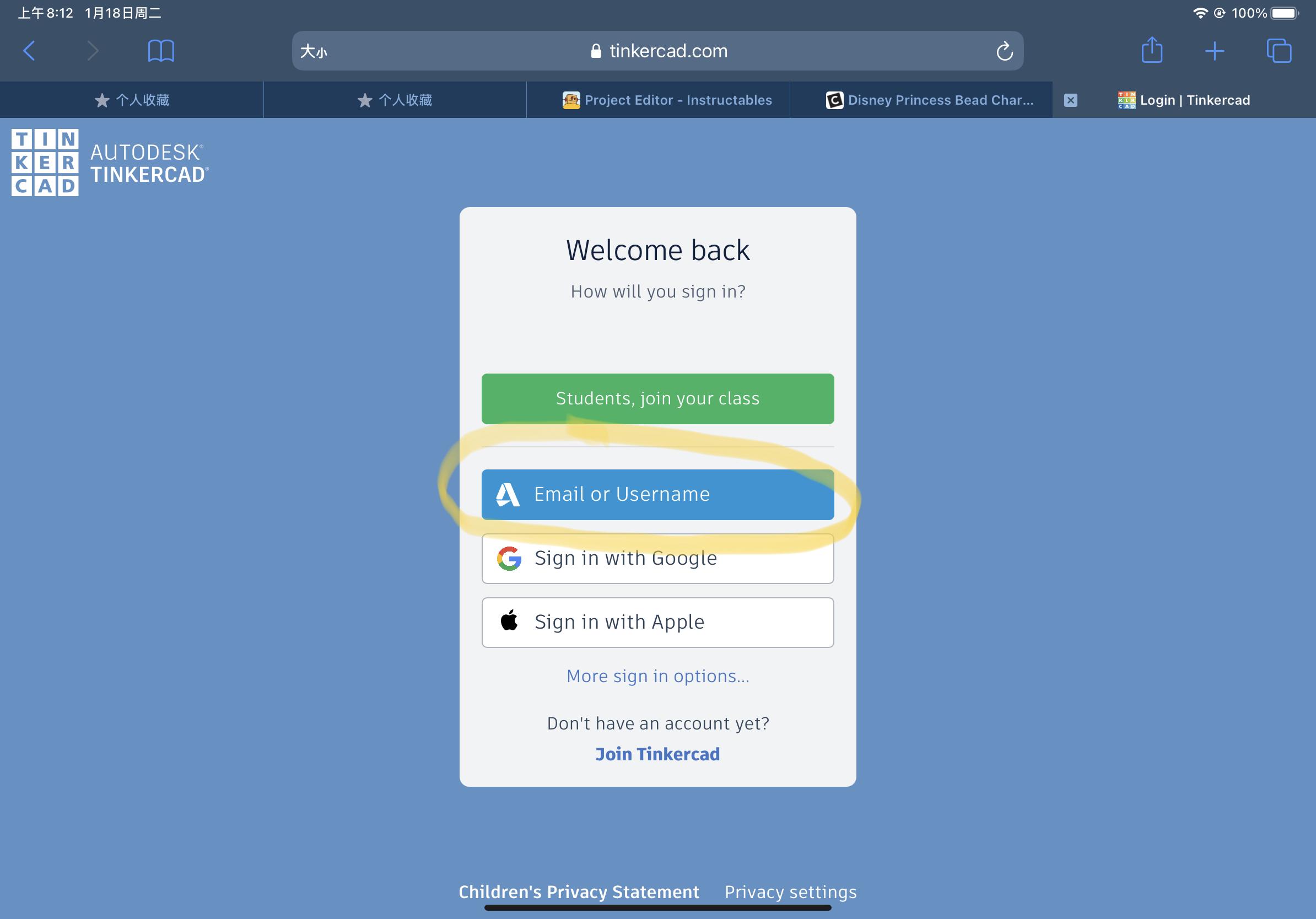Switch to the first 个人收藏 tab

pyautogui.click(x=132, y=100)
